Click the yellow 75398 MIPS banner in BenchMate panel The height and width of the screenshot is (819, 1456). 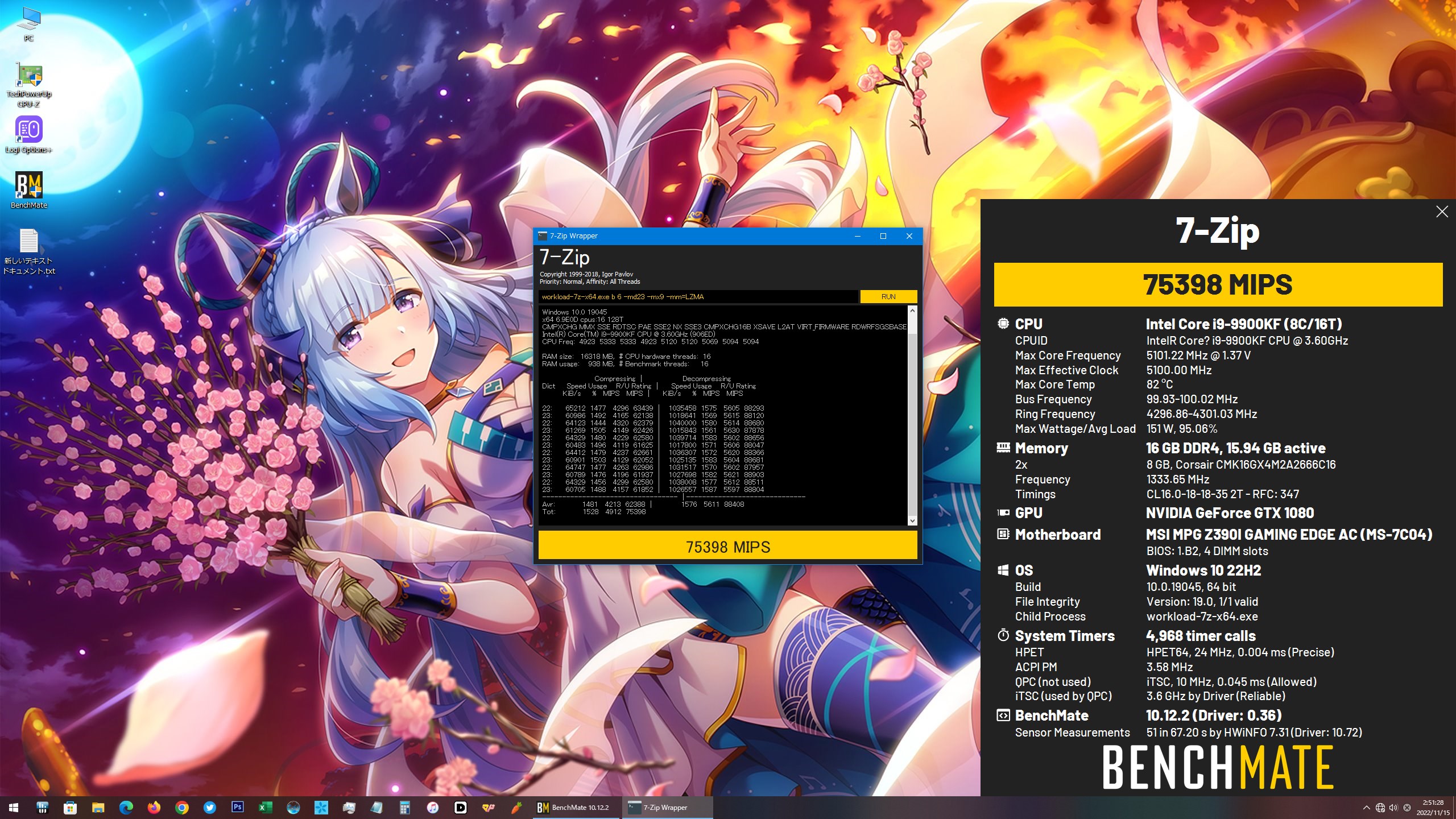(1218, 284)
